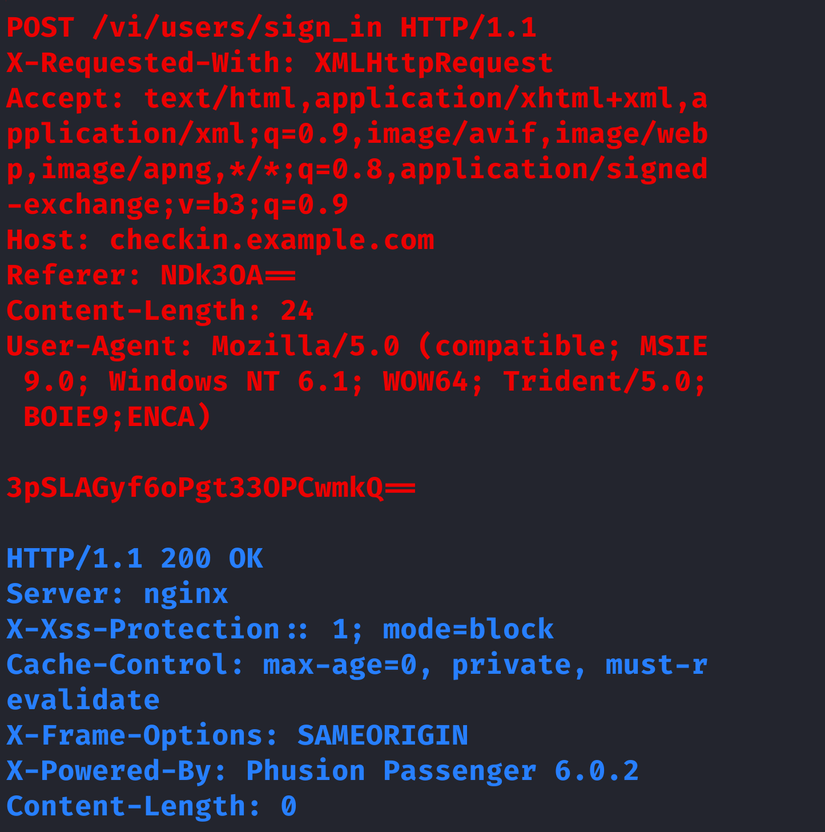
Task: Click the HTTP/1.1 200 OK status line
Action: [x=134, y=558]
